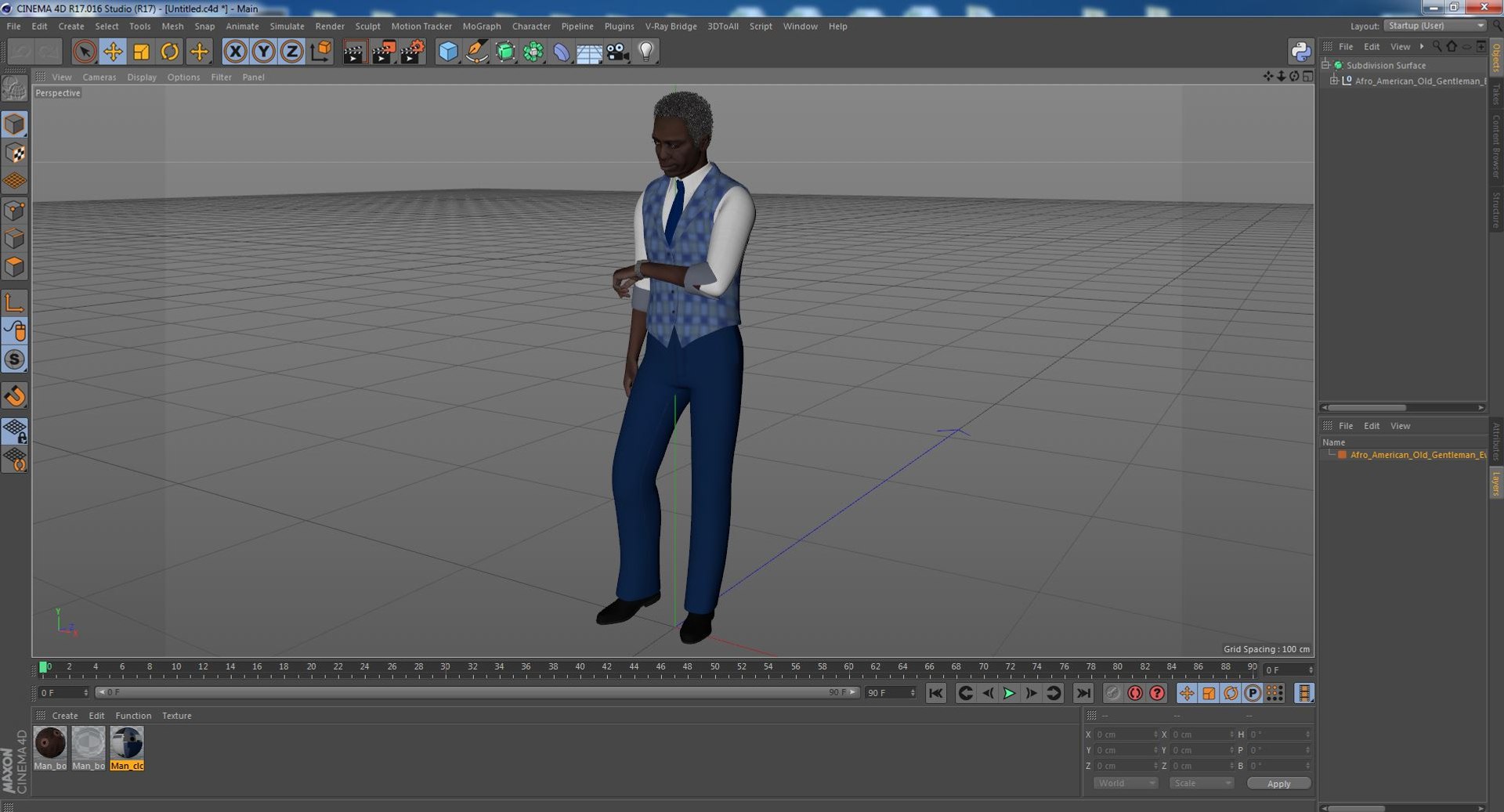Image resolution: width=1504 pixels, height=812 pixels.
Task: Open the Spline Pen tool
Action: [476, 52]
